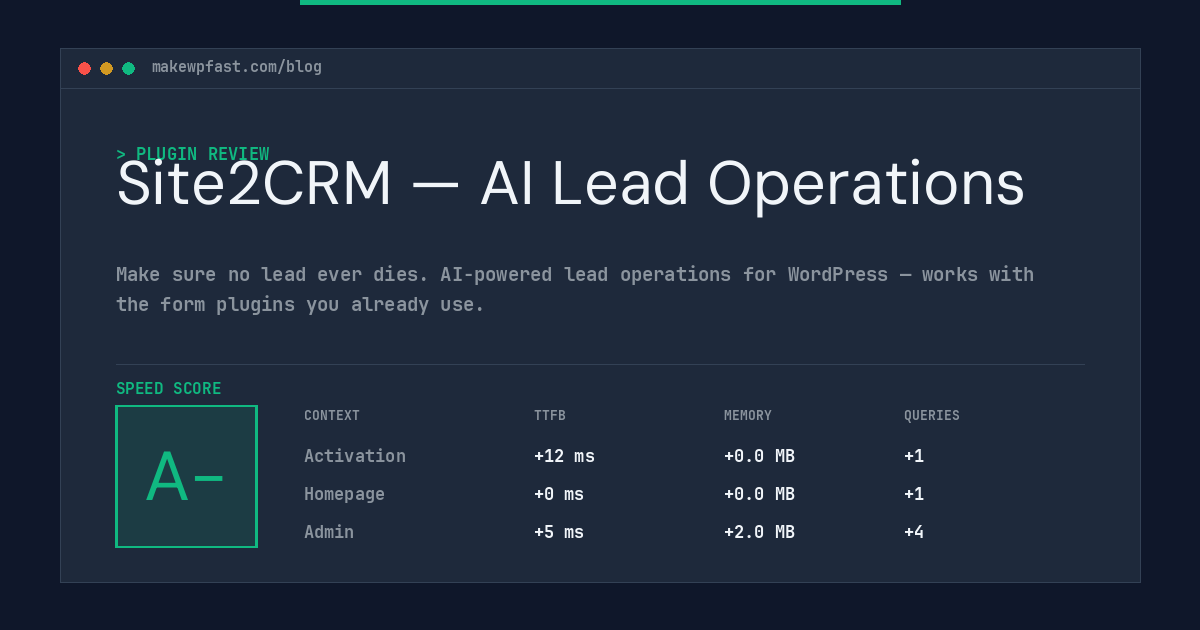
Task: Click the Homepage queries value '+1'
Action: click(914, 494)
